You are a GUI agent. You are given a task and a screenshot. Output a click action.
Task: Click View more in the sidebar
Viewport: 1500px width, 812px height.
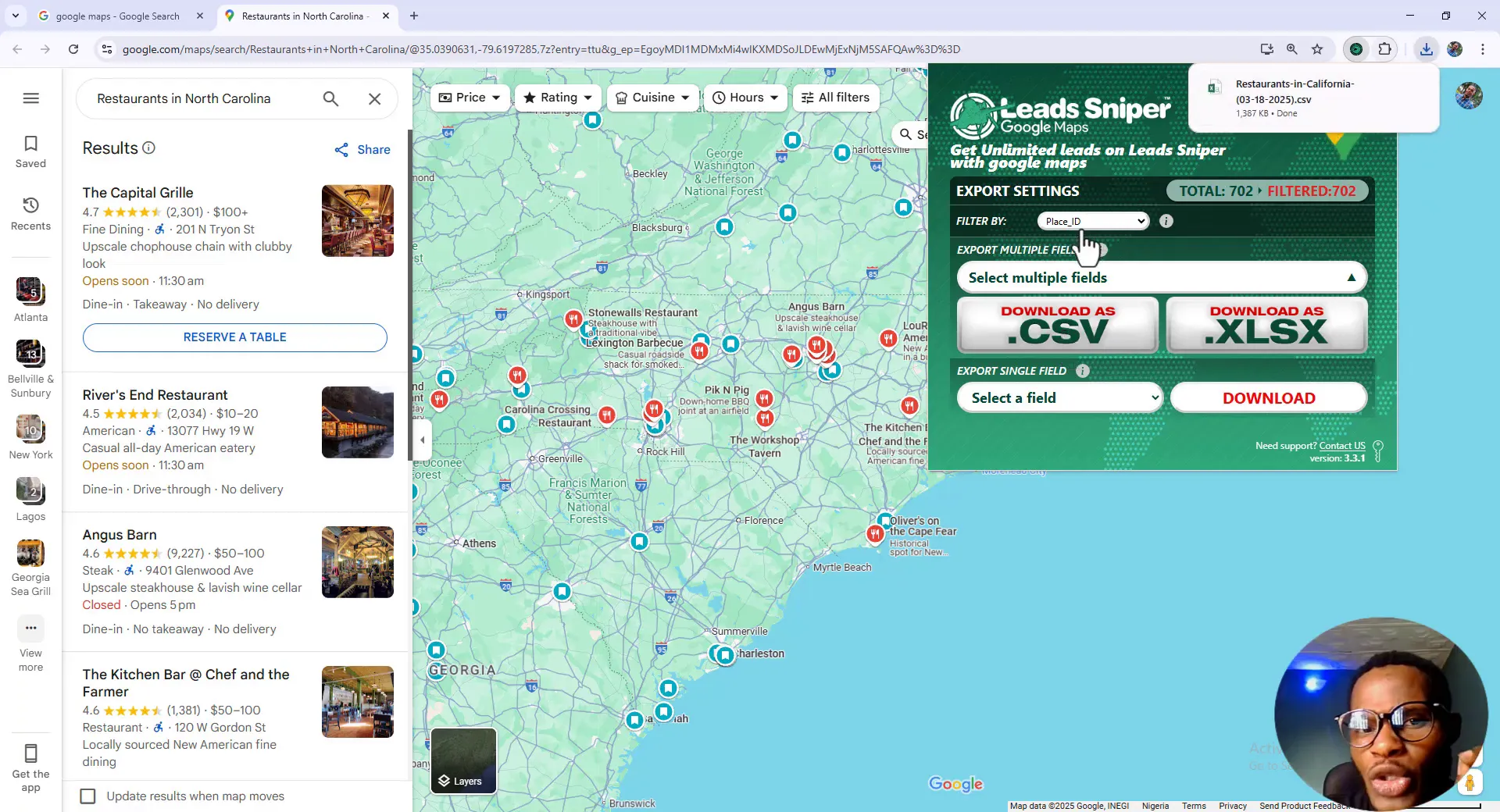30,645
